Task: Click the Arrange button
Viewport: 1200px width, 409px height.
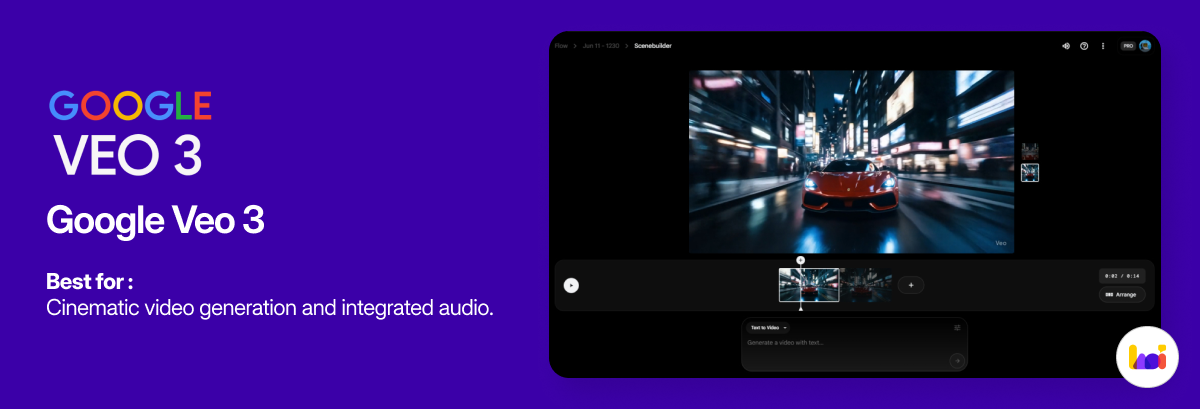Action: click(1122, 295)
